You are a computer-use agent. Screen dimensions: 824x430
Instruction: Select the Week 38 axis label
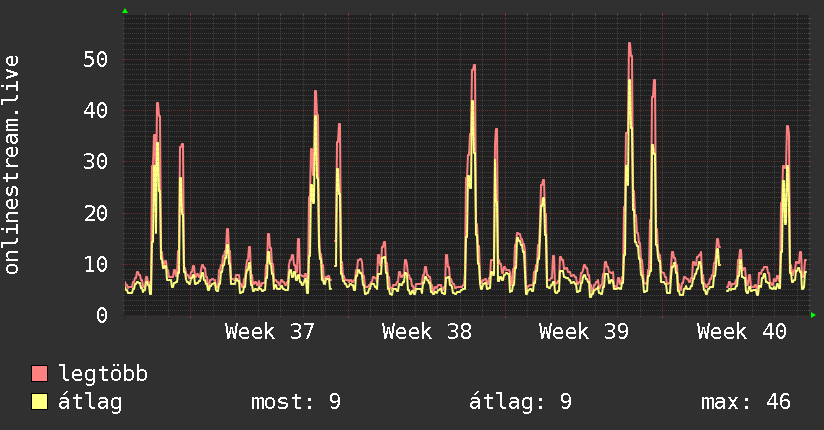tap(427, 332)
